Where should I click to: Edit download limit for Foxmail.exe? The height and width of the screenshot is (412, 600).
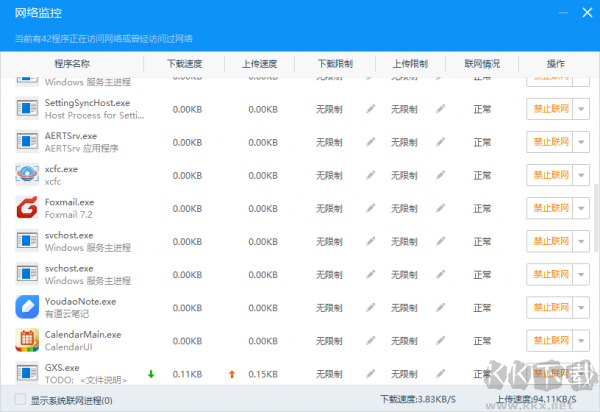point(371,208)
